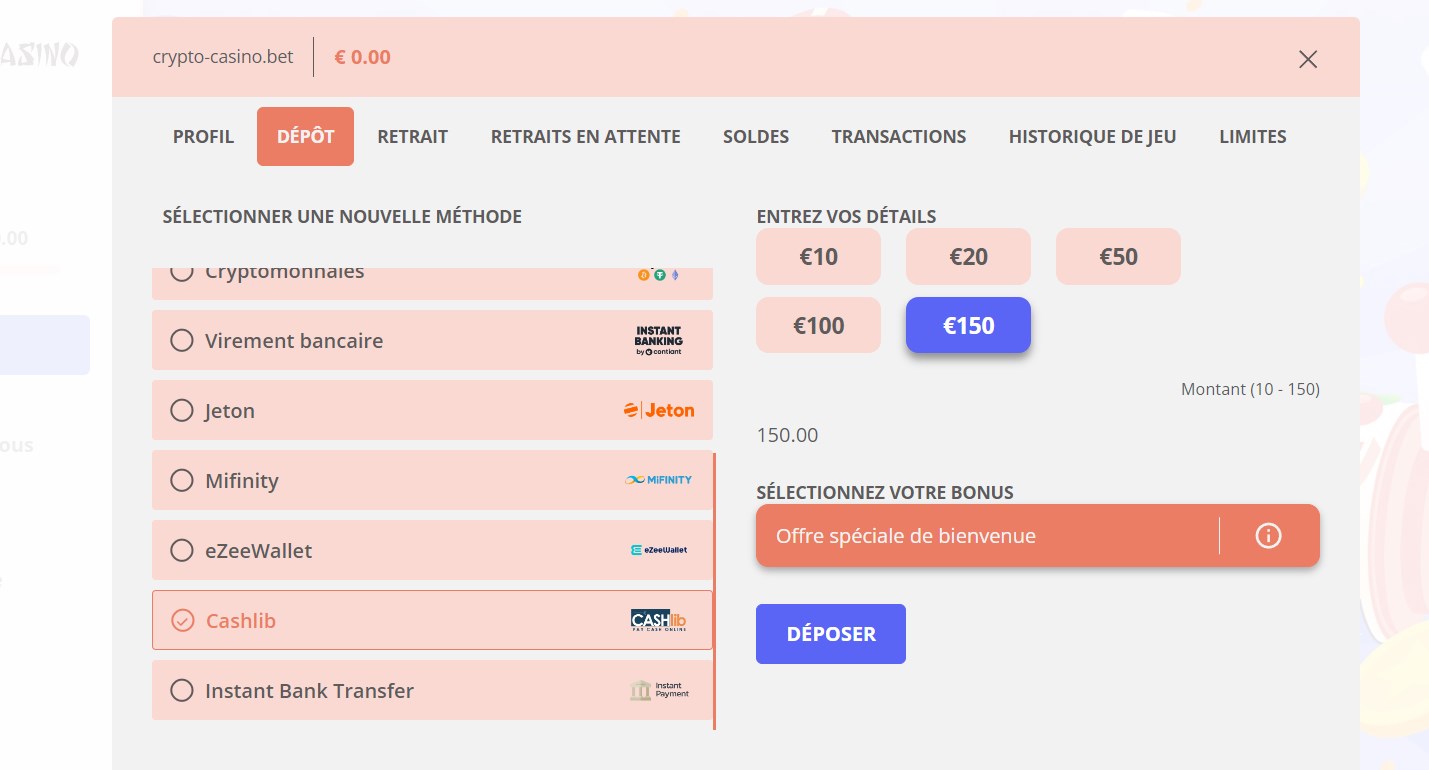Click the Instant Banking logo icon
Screen dimensions: 1429x770
pos(658,340)
